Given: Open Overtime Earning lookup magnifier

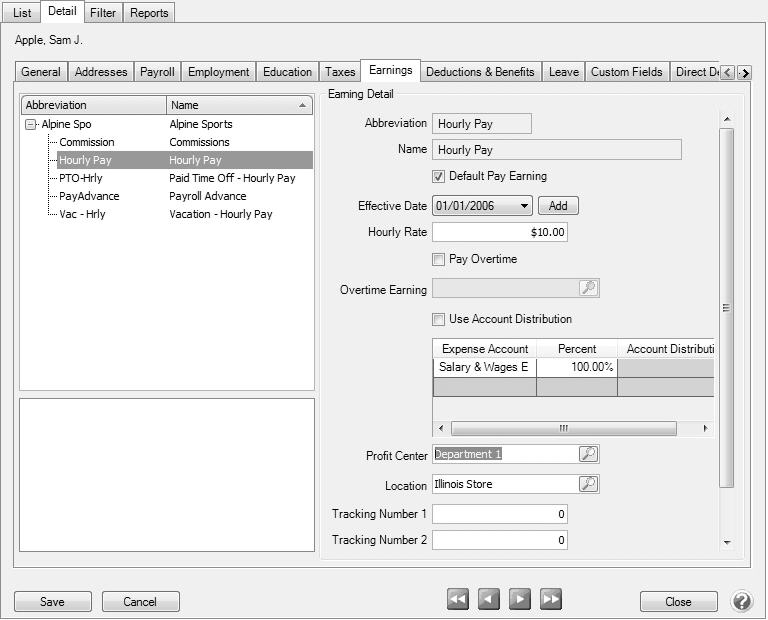Looking at the screenshot, I should [x=589, y=288].
